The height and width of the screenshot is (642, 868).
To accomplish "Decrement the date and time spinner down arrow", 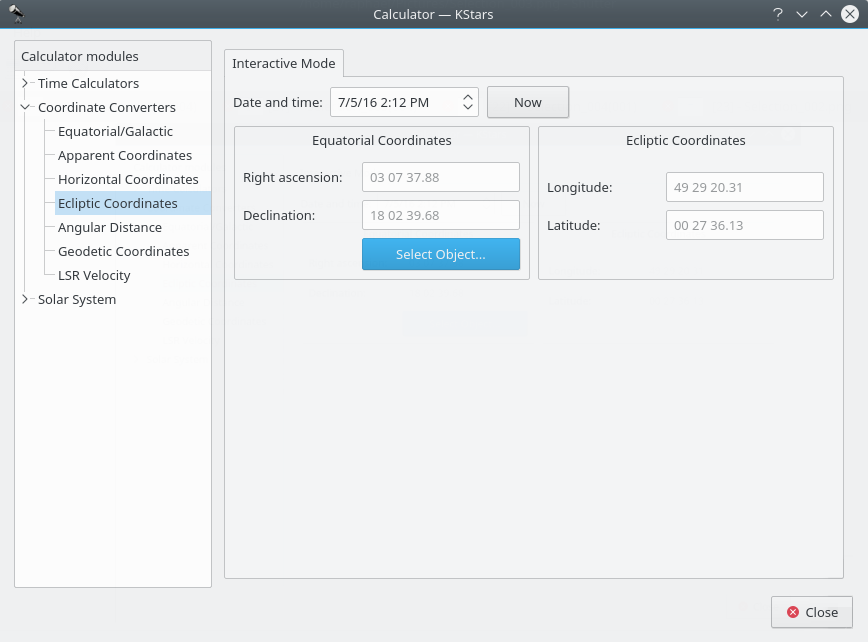I will point(468,107).
